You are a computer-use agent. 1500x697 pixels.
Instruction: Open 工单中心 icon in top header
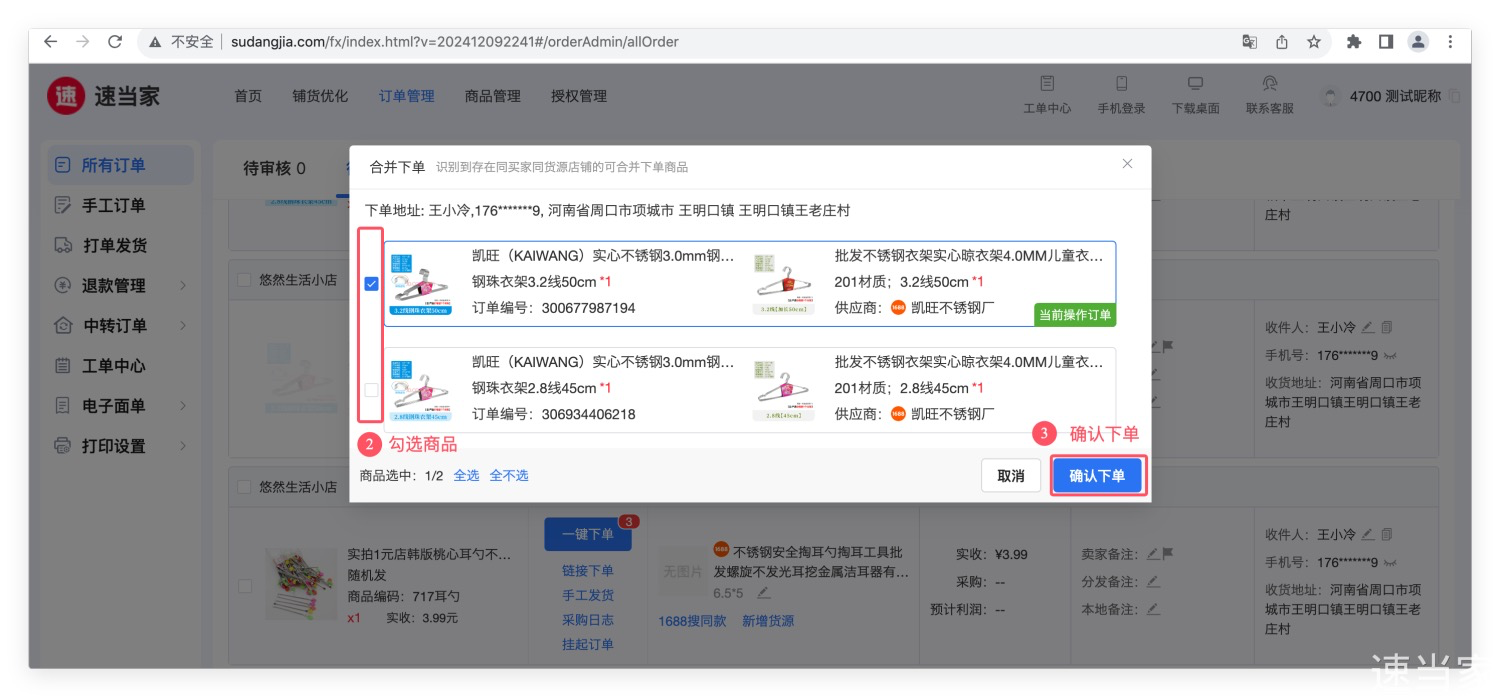1046,84
